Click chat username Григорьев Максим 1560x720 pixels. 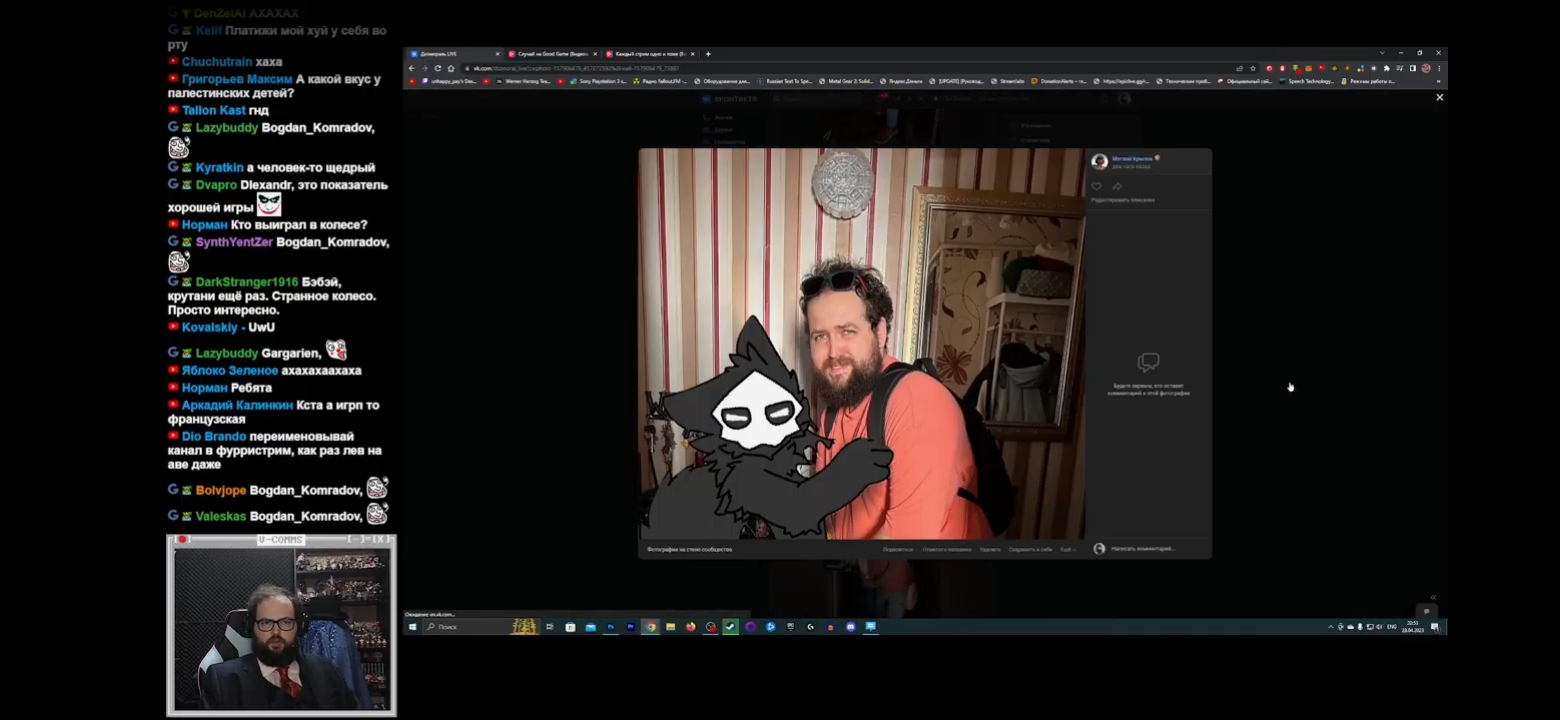click(237, 79)
